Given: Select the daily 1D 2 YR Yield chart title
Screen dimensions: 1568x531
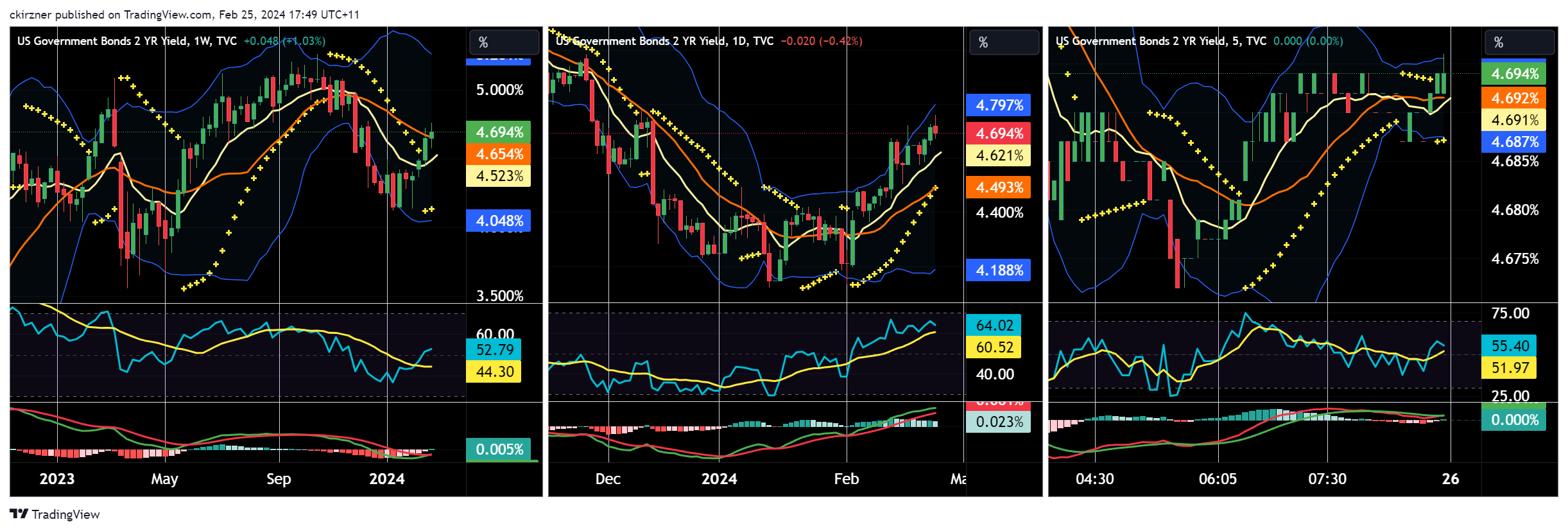Looking at the screenshot, I should pyautogui.click(x=665, y=41).
